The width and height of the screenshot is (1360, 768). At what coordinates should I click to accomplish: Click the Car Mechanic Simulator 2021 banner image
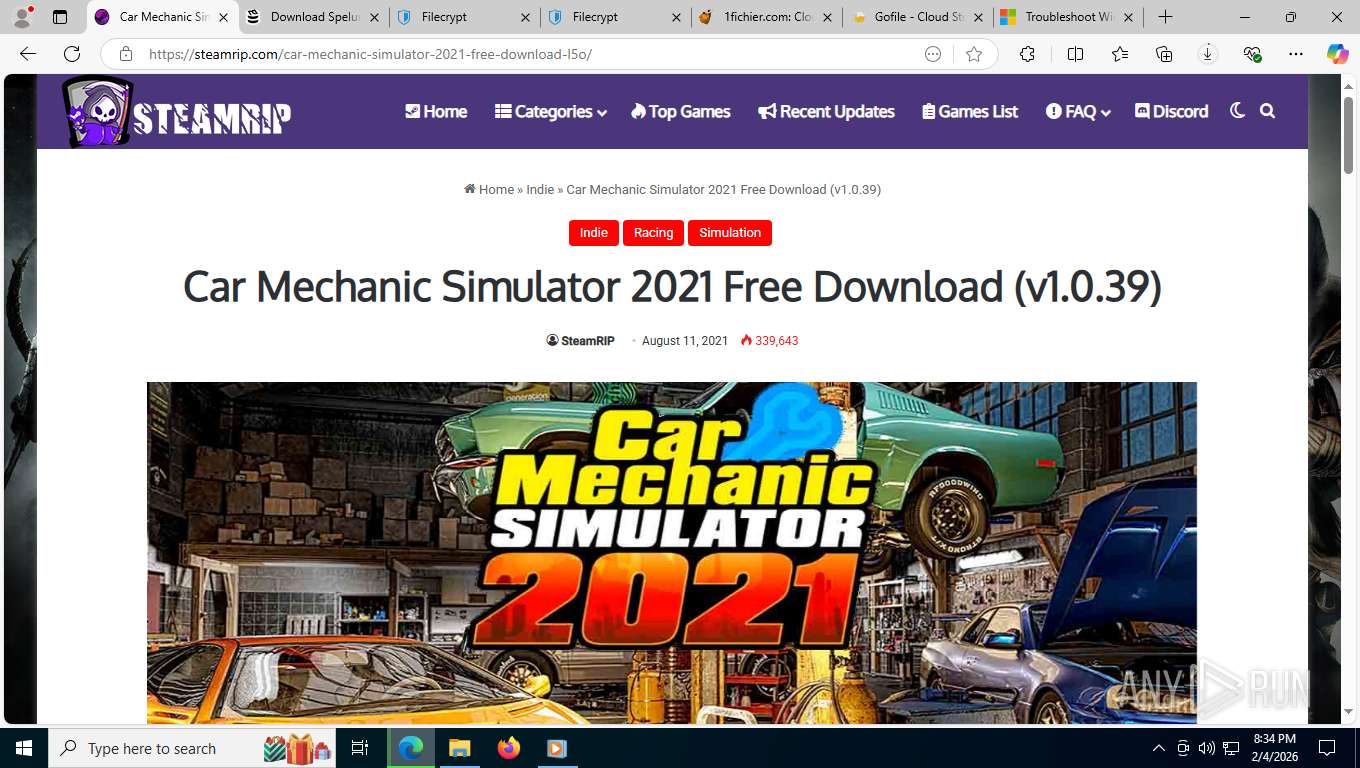[x=672, y=552]
